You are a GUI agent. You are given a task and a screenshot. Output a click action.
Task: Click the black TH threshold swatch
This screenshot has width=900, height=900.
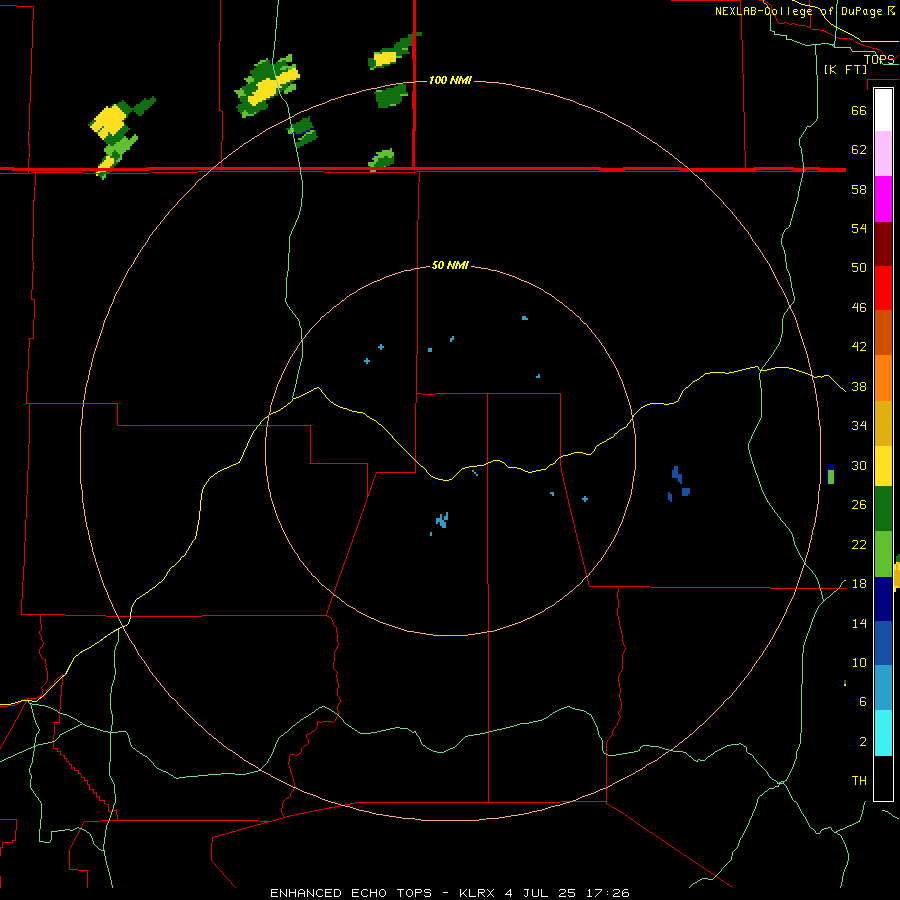(883, 778)
